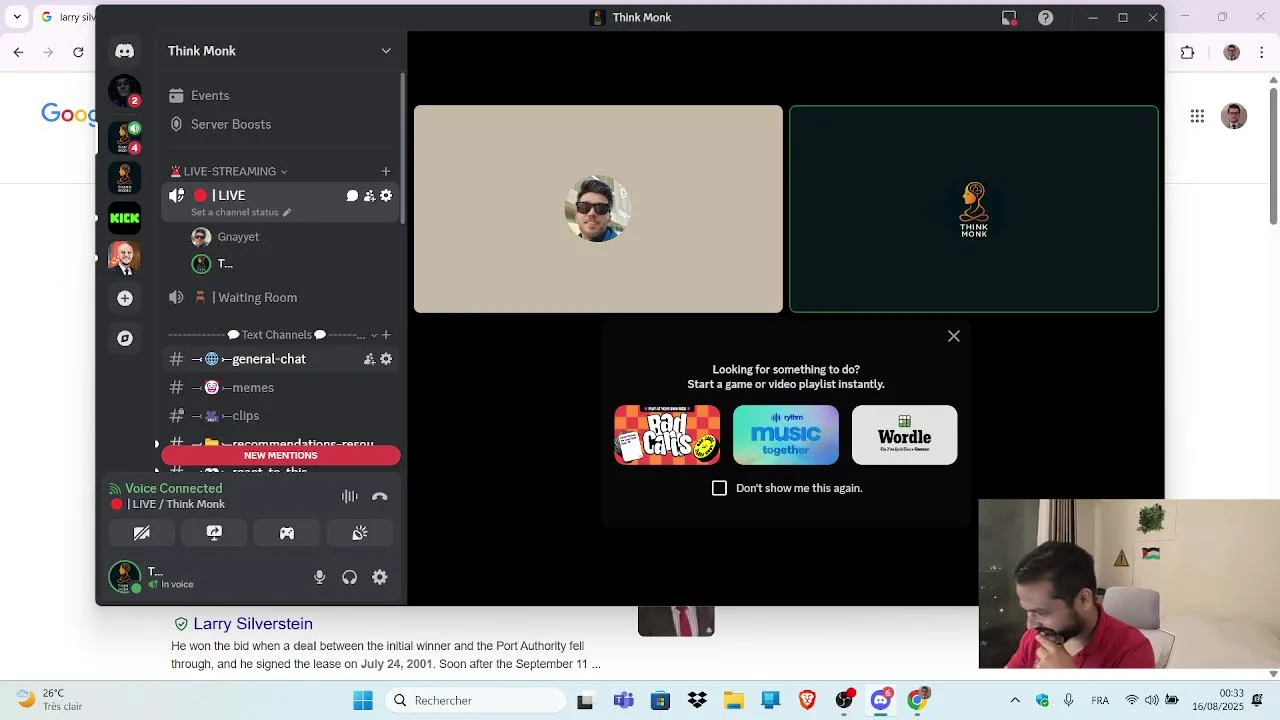Mute microphone in user panel
The height and width of the screenshot is (720, 1280).
point(319,577)
